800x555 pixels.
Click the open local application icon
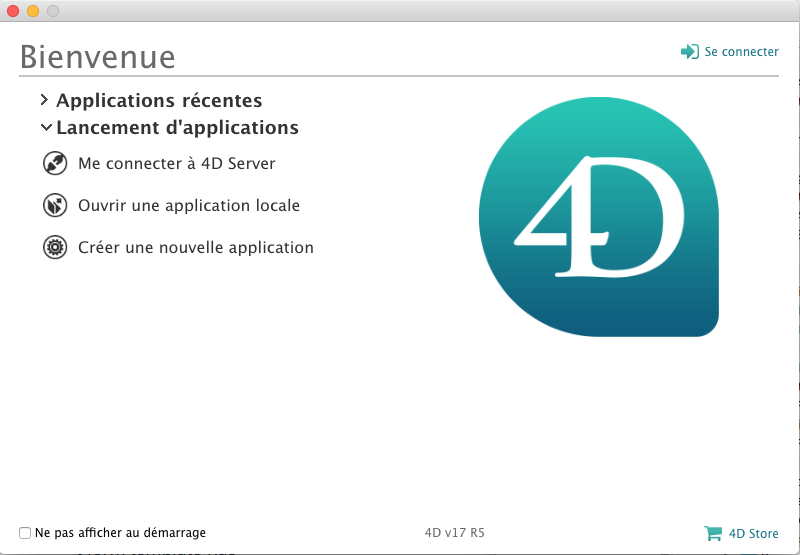54,205
